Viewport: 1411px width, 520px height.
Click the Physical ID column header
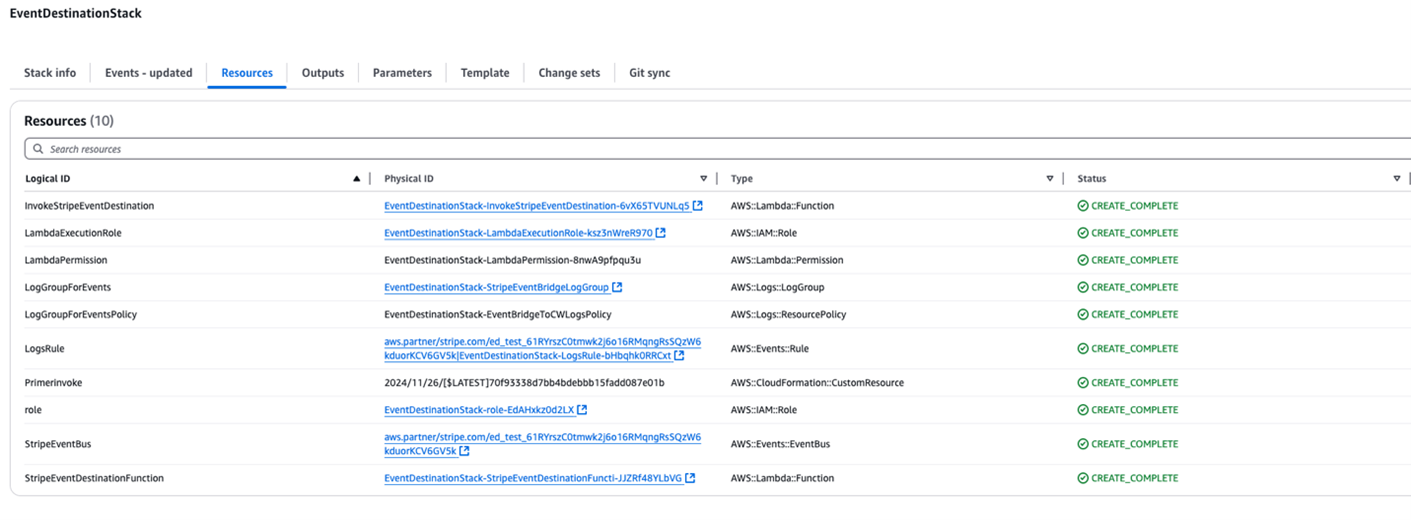click(409, 179)
